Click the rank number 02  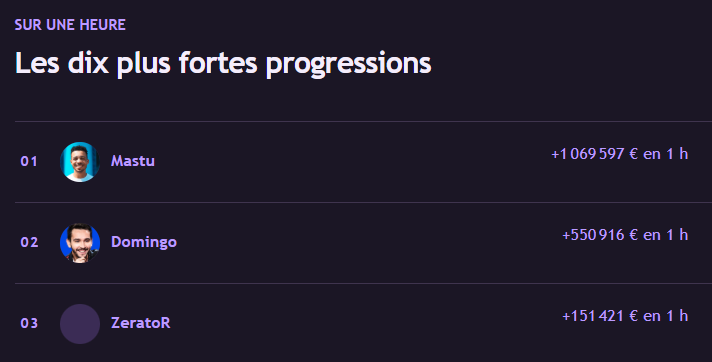click(x=29, y=242)
